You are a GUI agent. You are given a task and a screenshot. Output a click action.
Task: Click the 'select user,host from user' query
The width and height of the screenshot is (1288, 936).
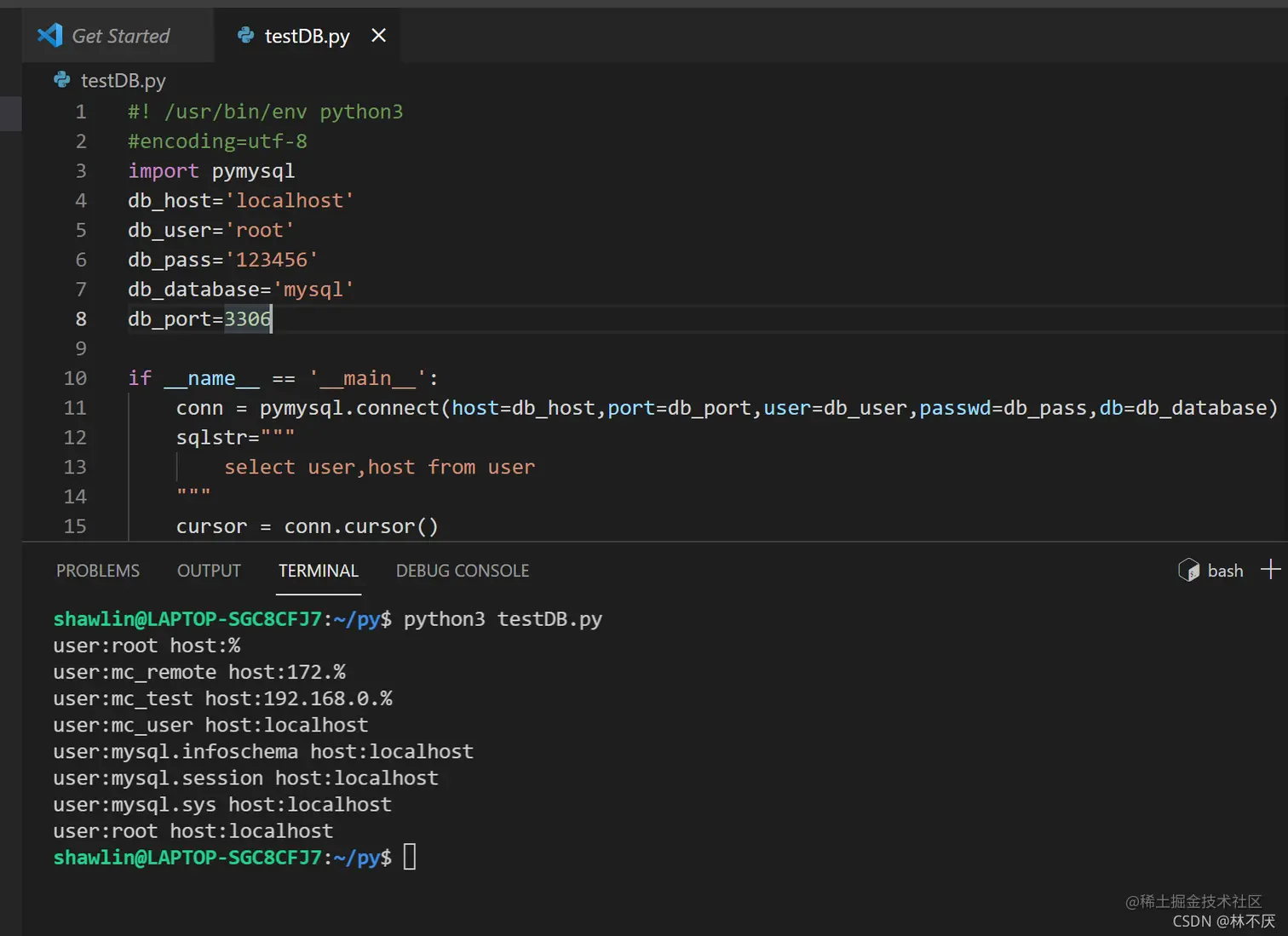[x=380, y=467]
